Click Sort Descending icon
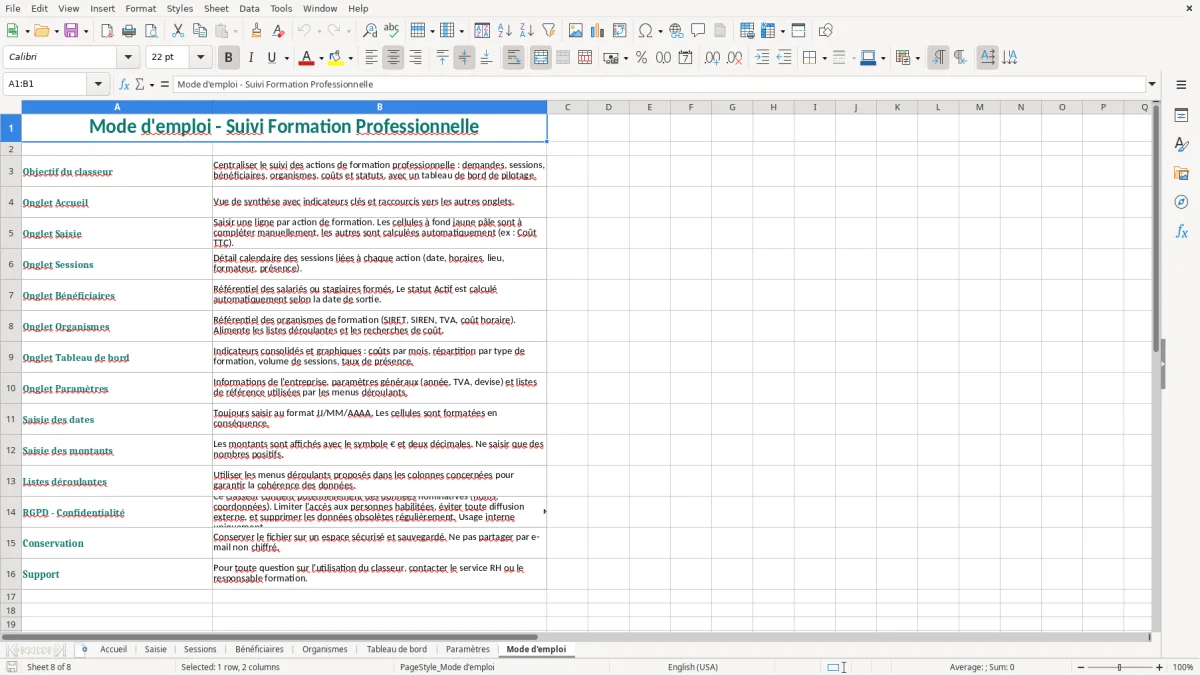Screen dimensions: 1200x675 tap(527, 31)
